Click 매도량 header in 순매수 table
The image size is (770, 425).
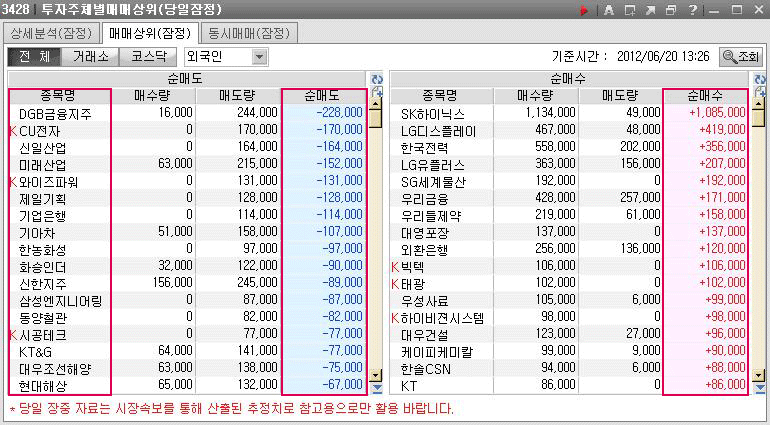[621, 95]
